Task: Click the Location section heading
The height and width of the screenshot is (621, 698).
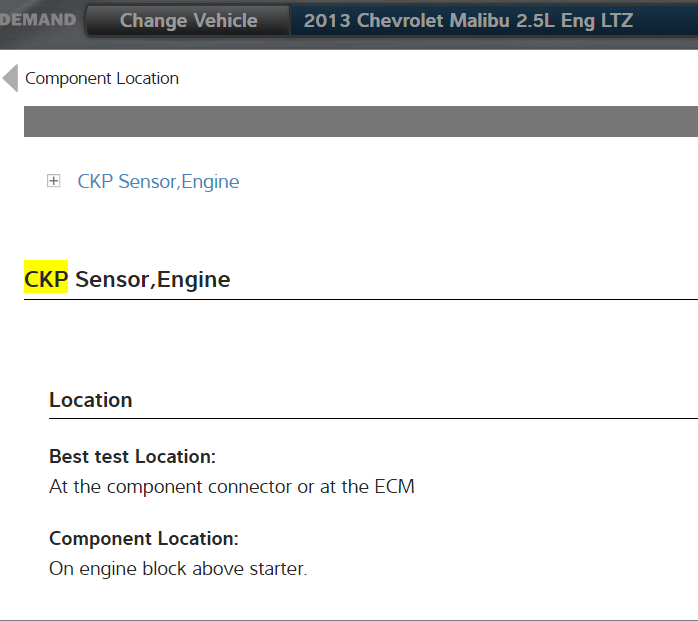Action: [x=91, y=399]
